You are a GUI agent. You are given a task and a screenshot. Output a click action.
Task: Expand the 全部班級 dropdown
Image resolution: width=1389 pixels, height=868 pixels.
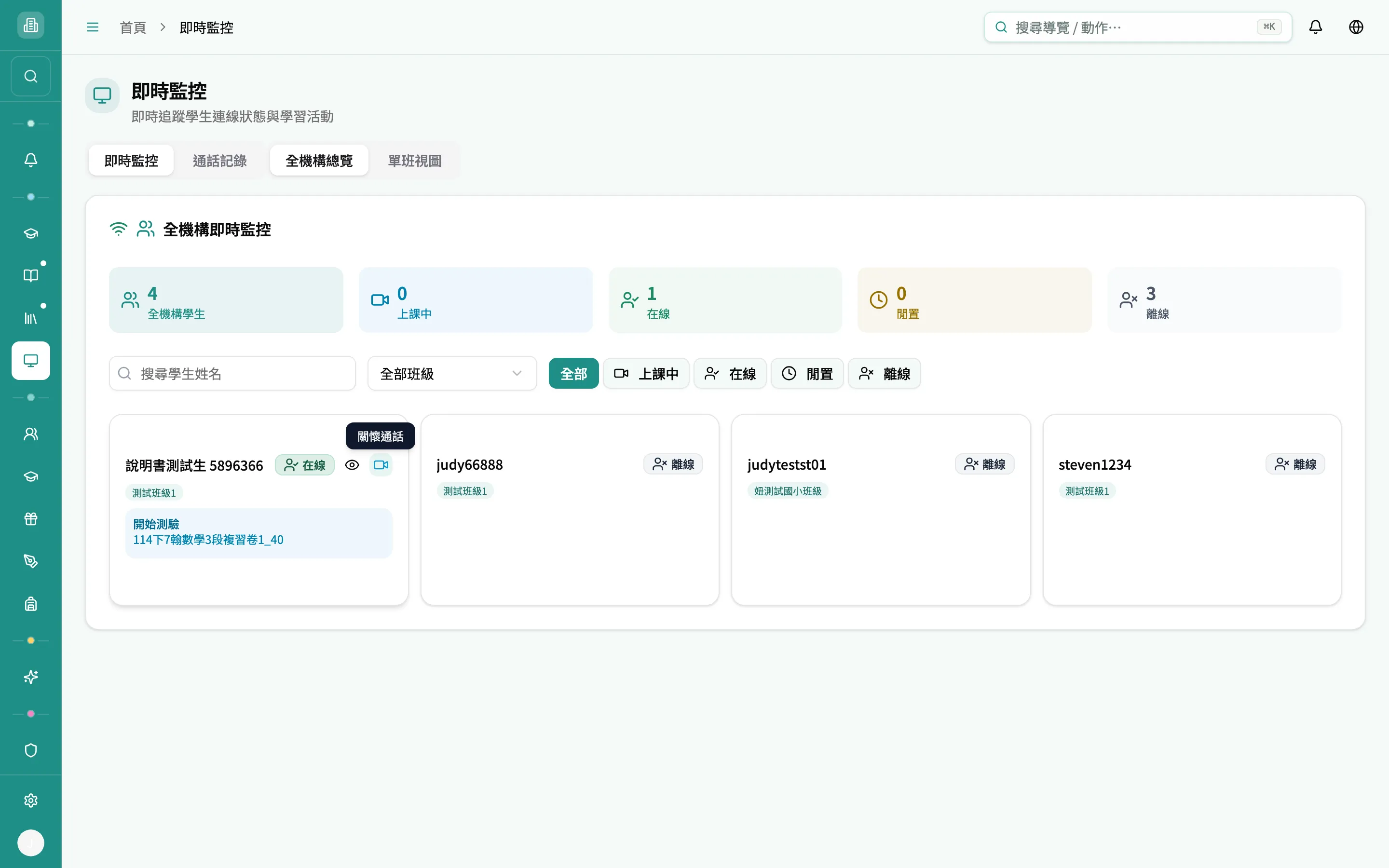(452, 374)
